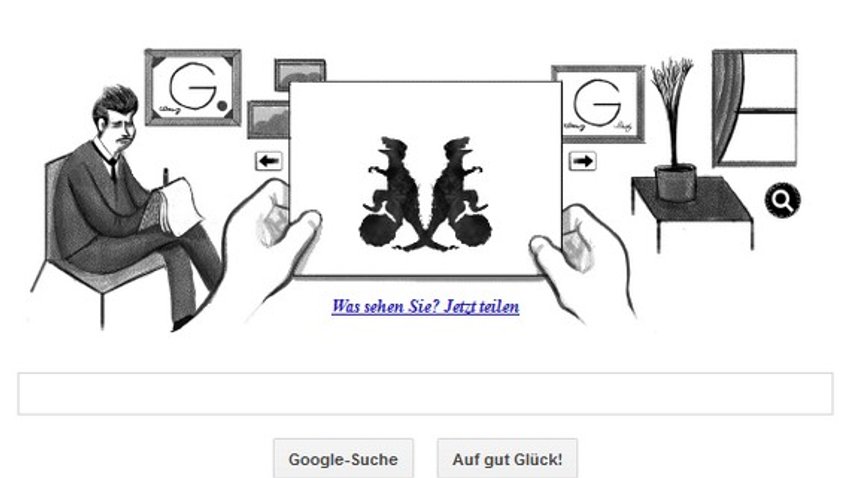
Task: Click the small lower landscape painting
Action: point(268,120)
